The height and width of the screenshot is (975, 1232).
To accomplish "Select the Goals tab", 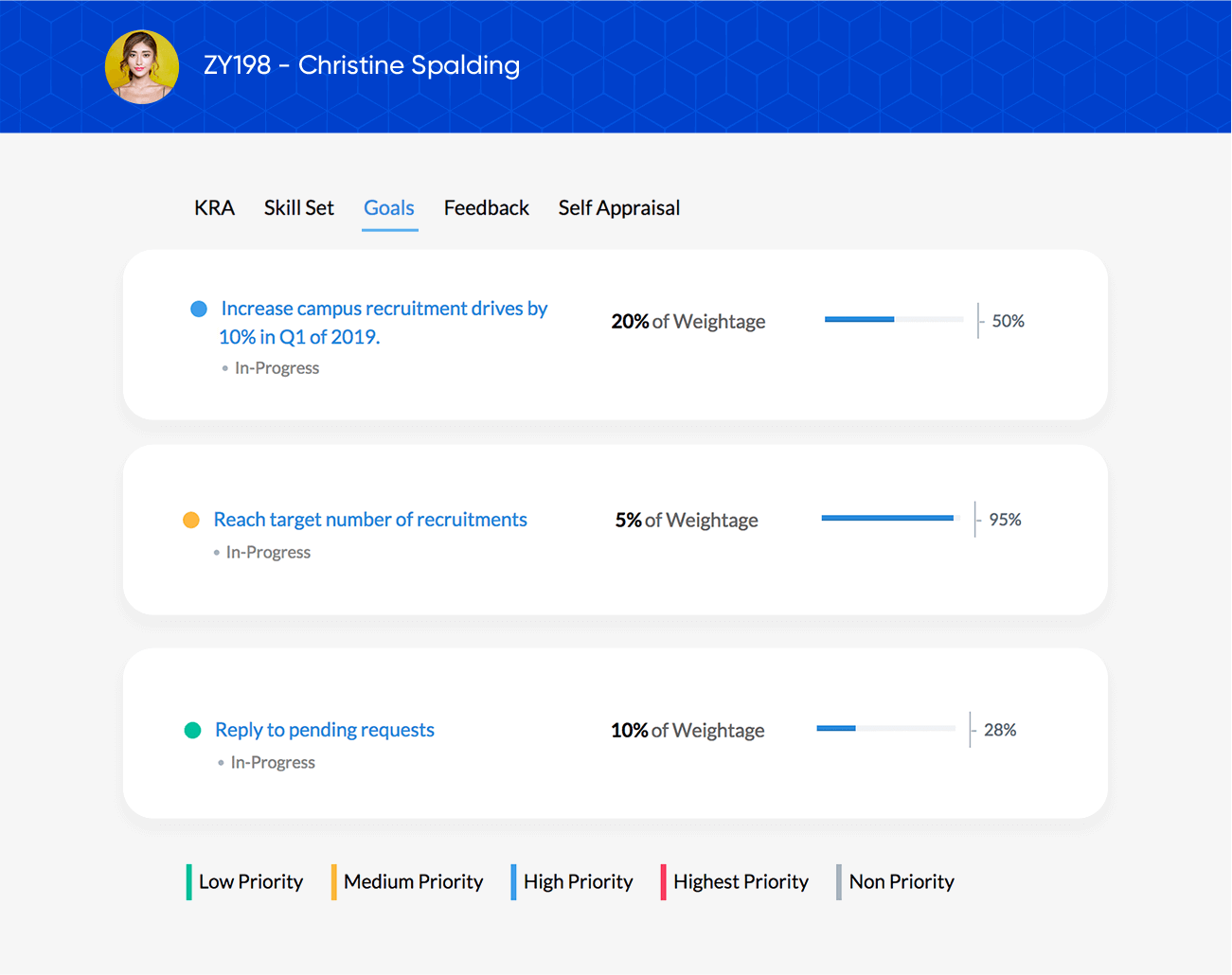I will point(389,208).
